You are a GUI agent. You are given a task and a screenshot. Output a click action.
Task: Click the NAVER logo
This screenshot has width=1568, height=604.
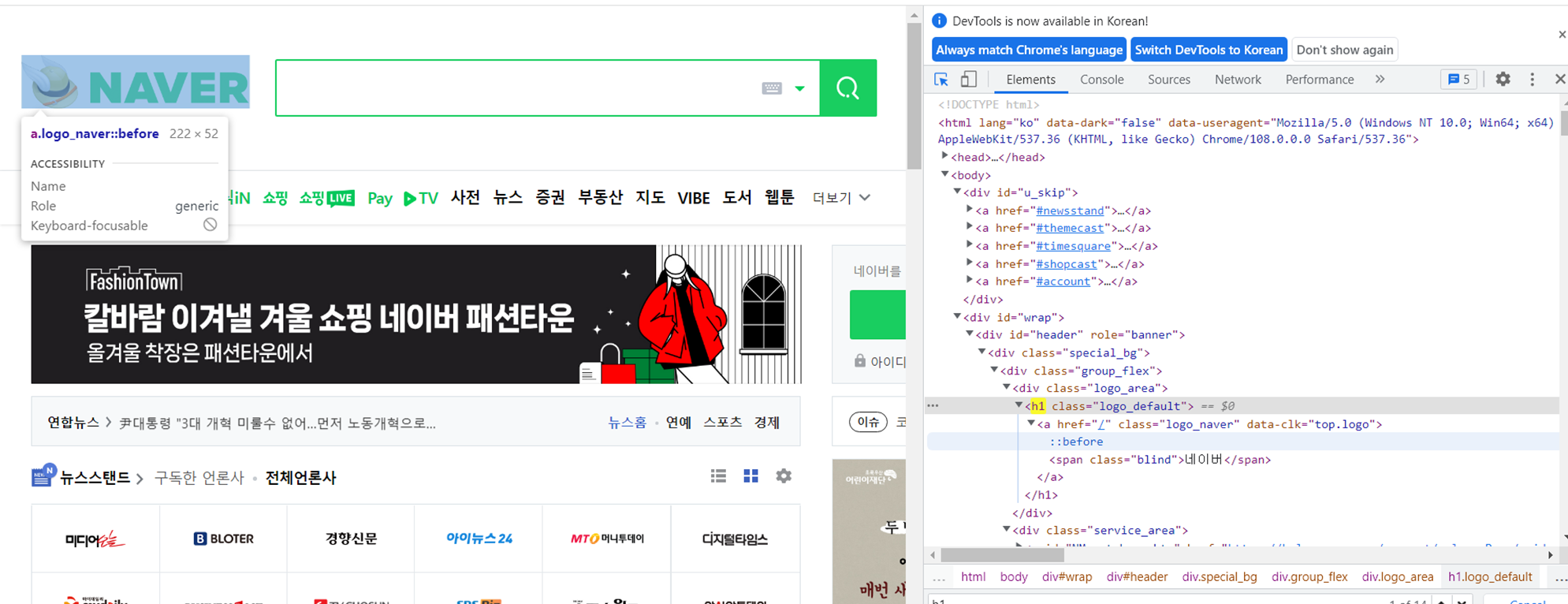click(x=136, y=82)
